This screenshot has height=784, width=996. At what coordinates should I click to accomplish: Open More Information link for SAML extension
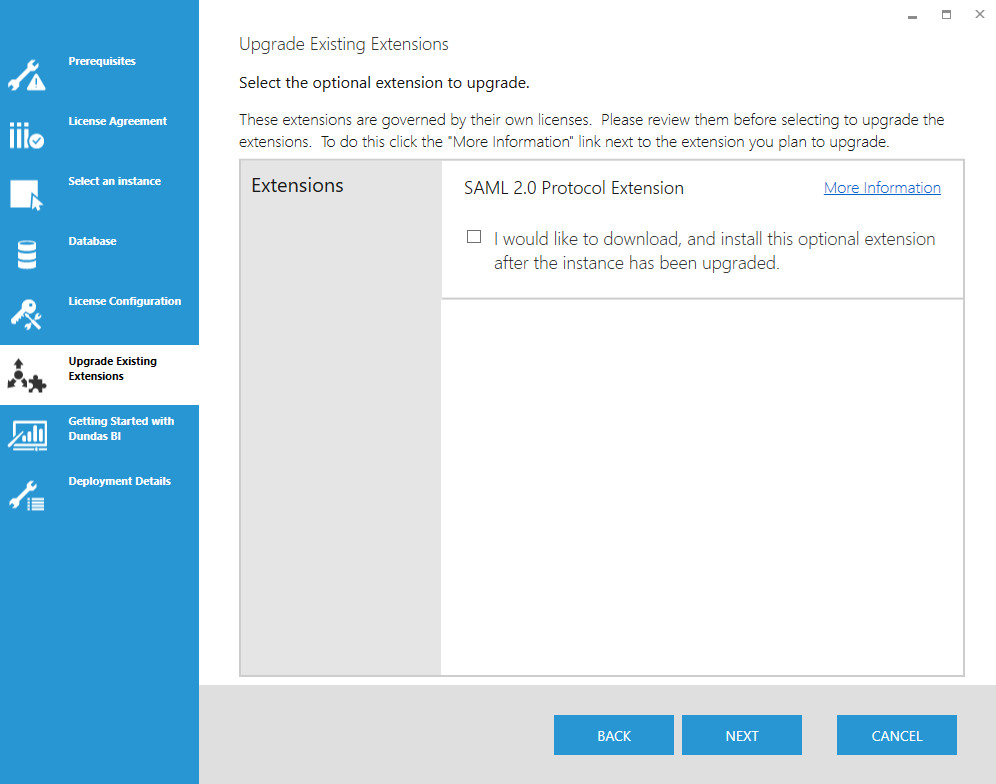pos(882,187)
